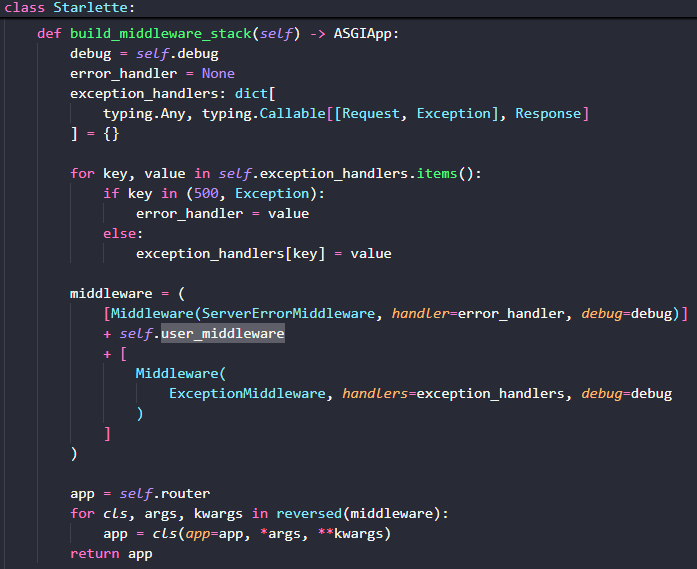The width and height of the screenshot is (697, 569).
Task: Click 'router' in app = self.router
Action: (x=185, y=493)
